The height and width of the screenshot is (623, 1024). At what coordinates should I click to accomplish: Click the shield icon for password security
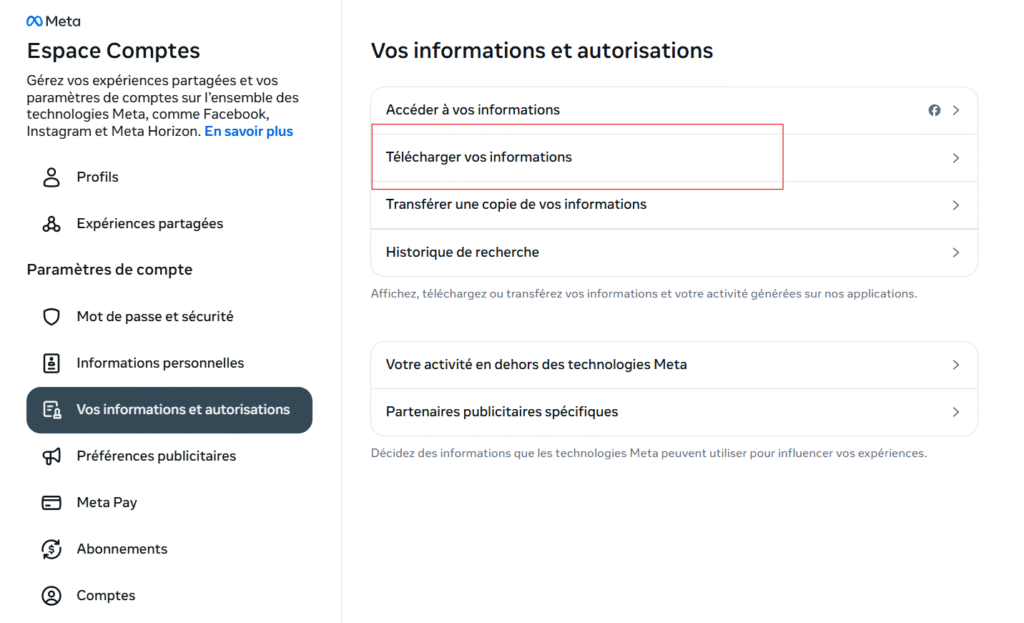[51, 317]
